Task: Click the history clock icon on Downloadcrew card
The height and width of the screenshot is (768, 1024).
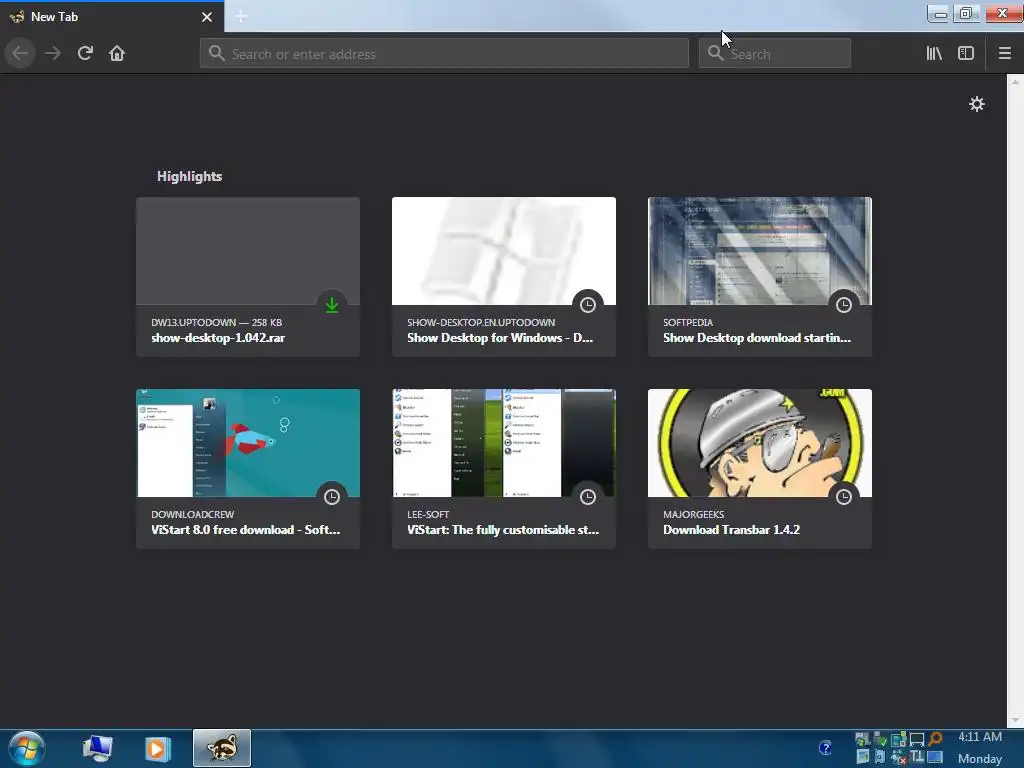Action: tap(332, 496)
